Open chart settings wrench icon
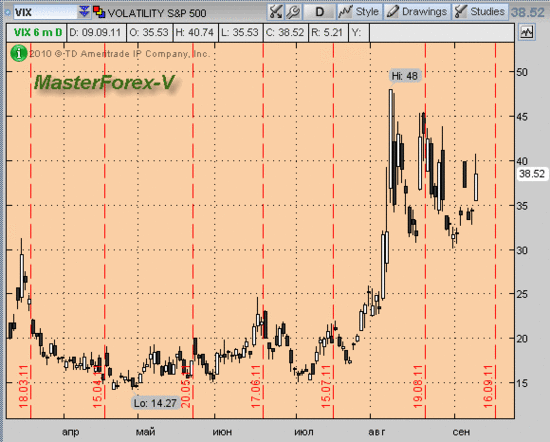Image resolution: width=550 pixels, height=442 pixels. [293, 12]
